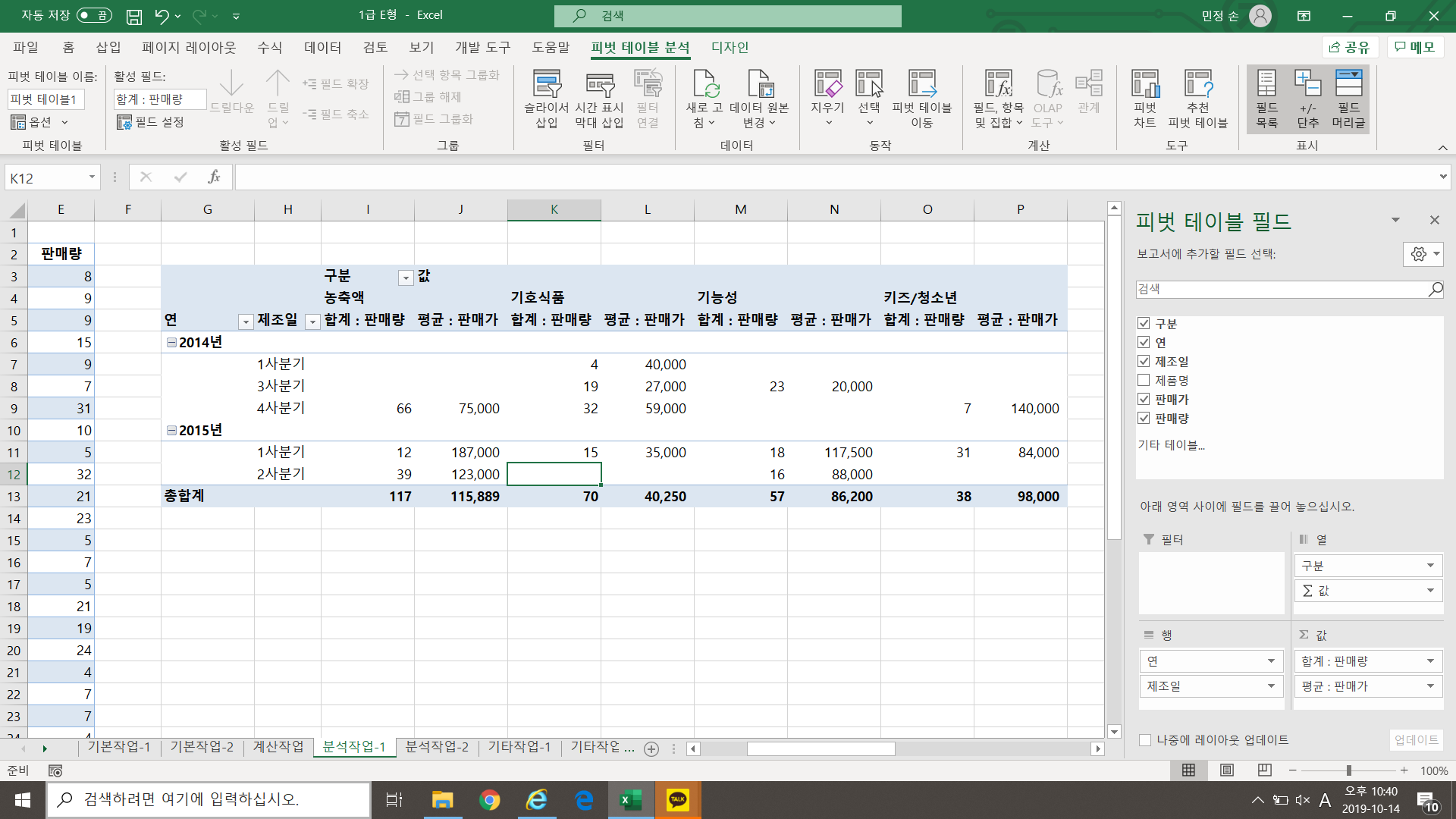This screenshot has height=819, width=1456.
Task: Enable defer layout update checkbox
Action: click(1145, 740)
